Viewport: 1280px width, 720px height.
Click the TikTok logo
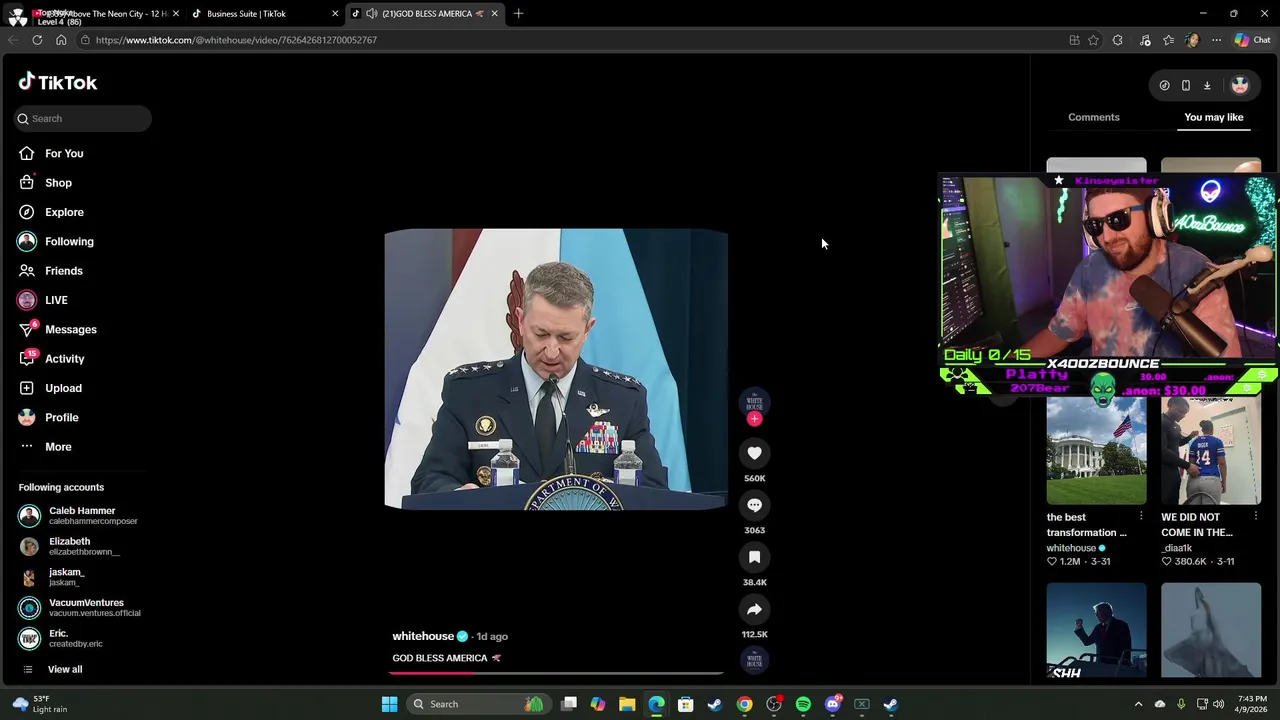[x=58, y=82]
